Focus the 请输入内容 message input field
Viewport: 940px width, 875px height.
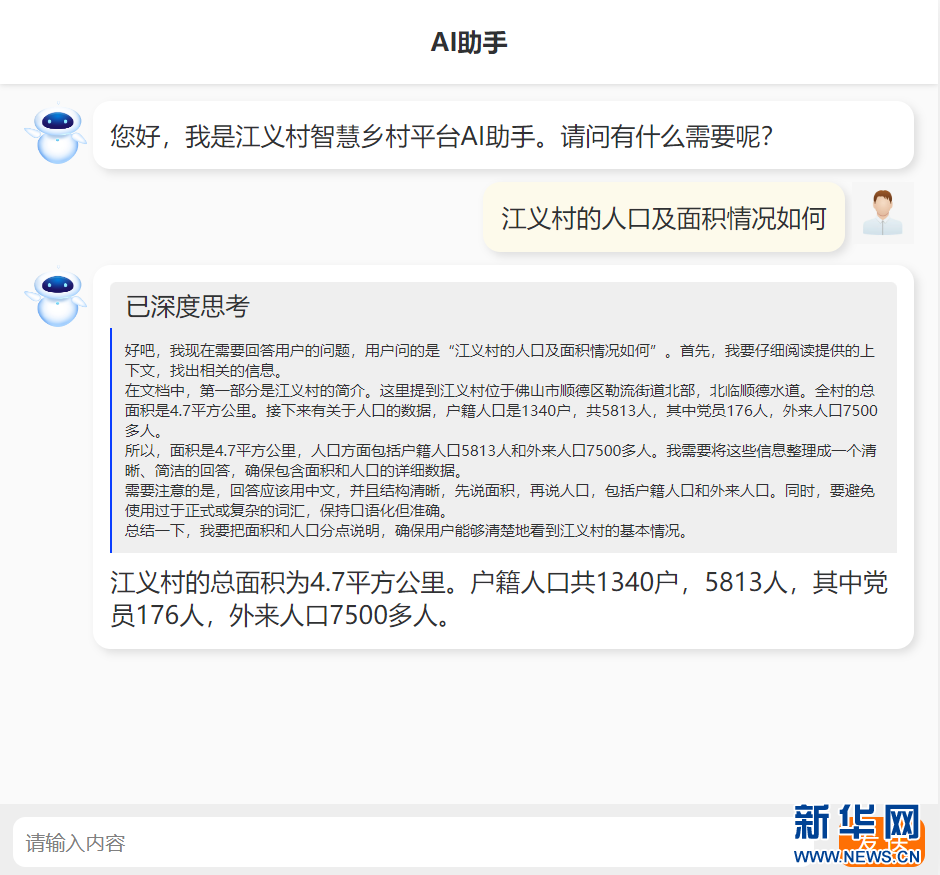[400, 842]
